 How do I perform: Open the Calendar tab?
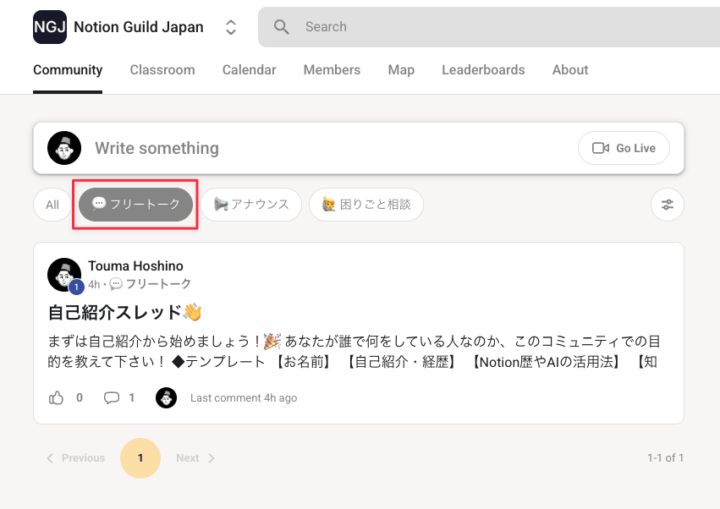[249, 70]
